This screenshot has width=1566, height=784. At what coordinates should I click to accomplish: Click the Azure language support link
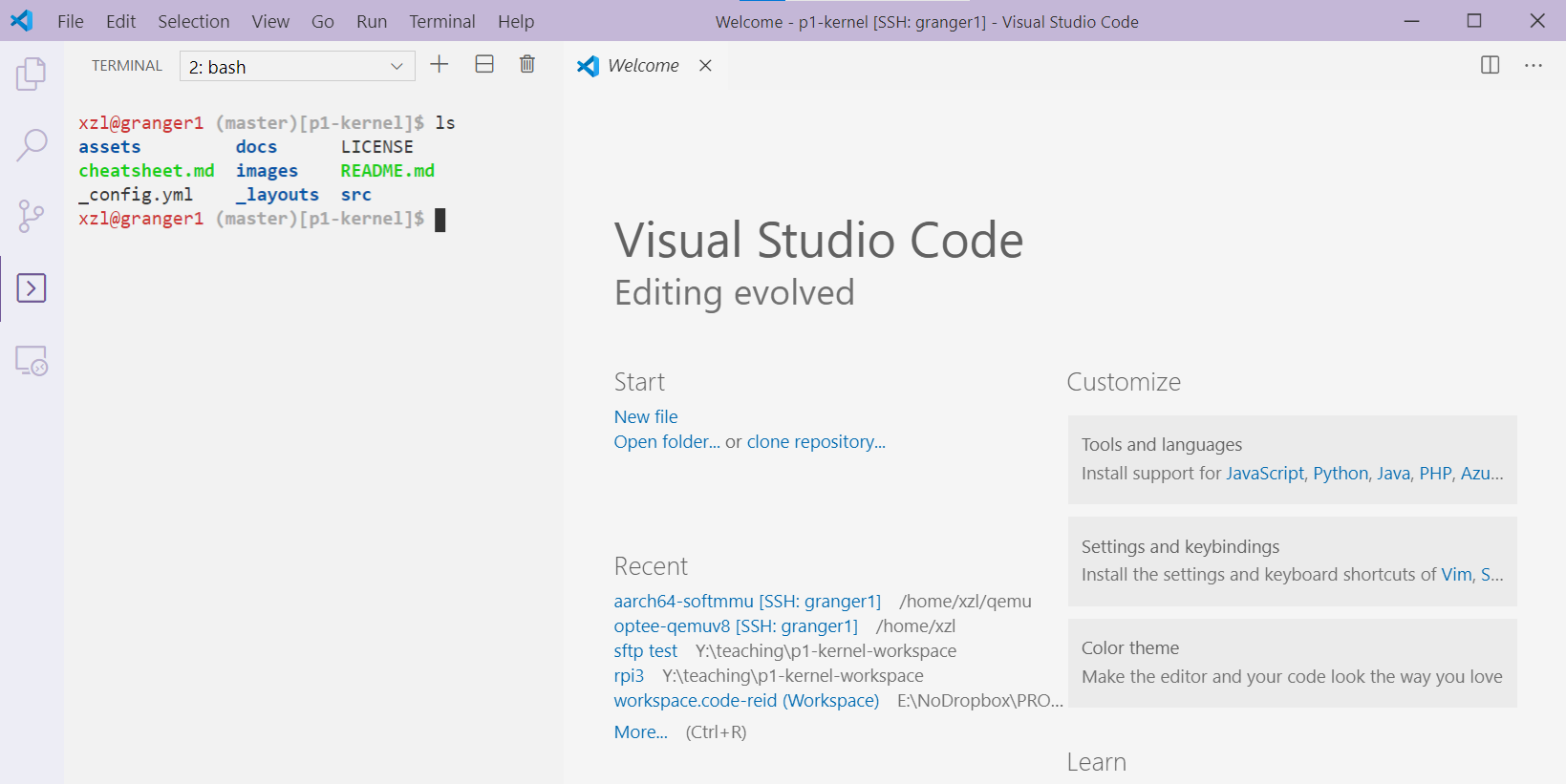coord(1481,473)
